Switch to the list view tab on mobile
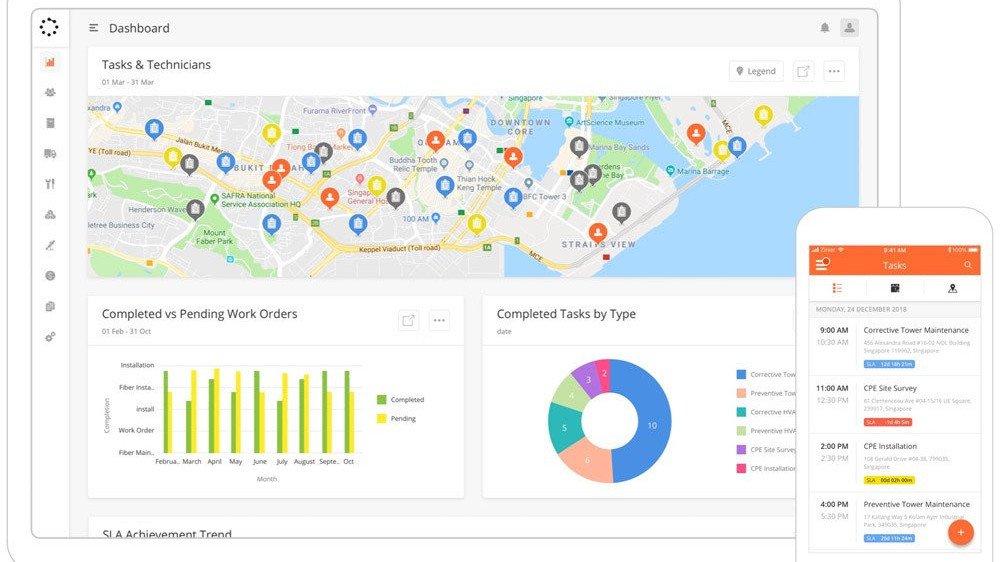This screenshot has width=1000, height=562. click(x=837, y=289)
